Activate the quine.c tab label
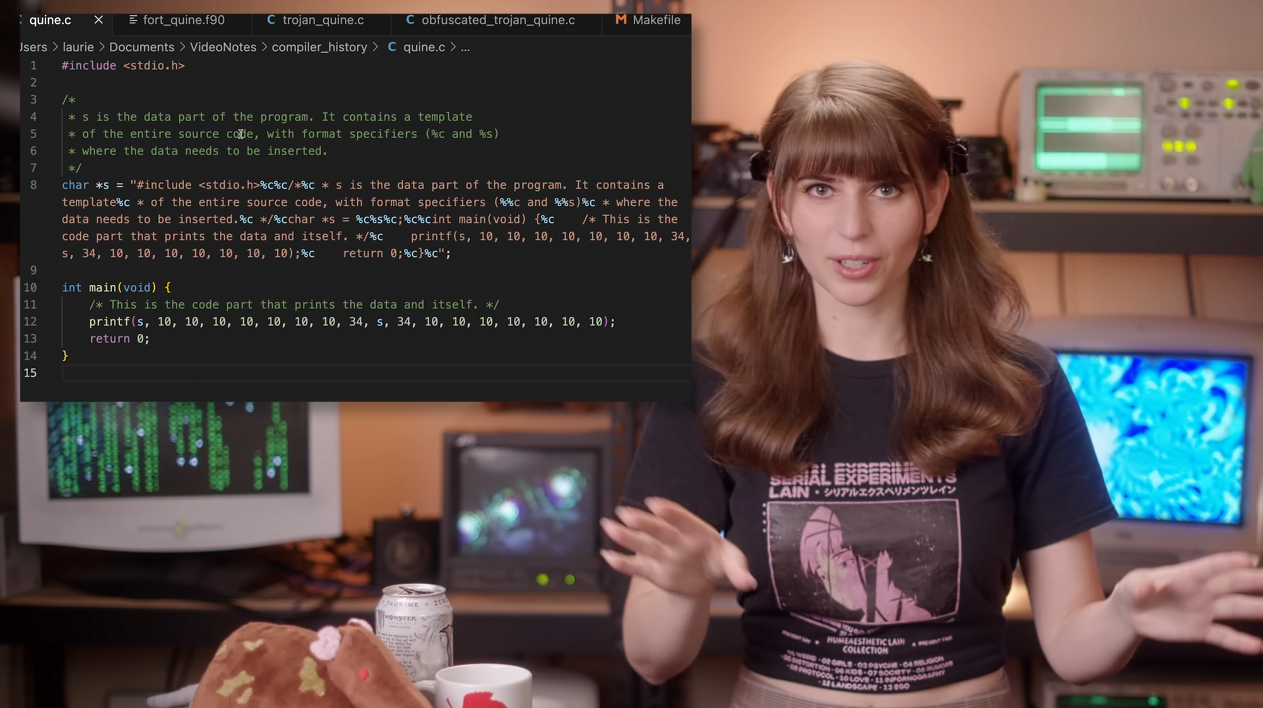1263x708 pixels. pyautogui.click(x=50, y=20)
